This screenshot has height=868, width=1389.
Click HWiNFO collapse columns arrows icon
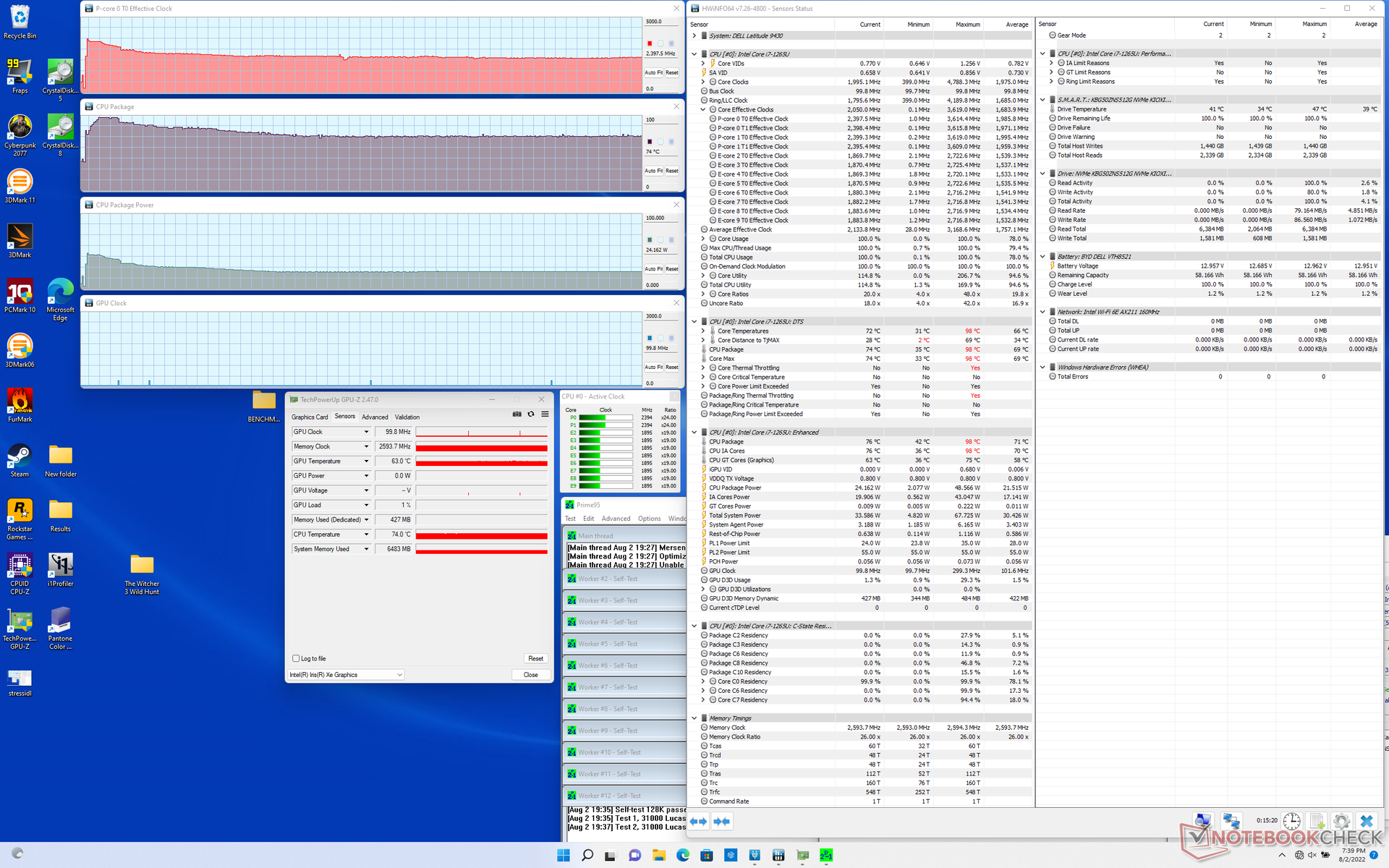pos(721,821)
